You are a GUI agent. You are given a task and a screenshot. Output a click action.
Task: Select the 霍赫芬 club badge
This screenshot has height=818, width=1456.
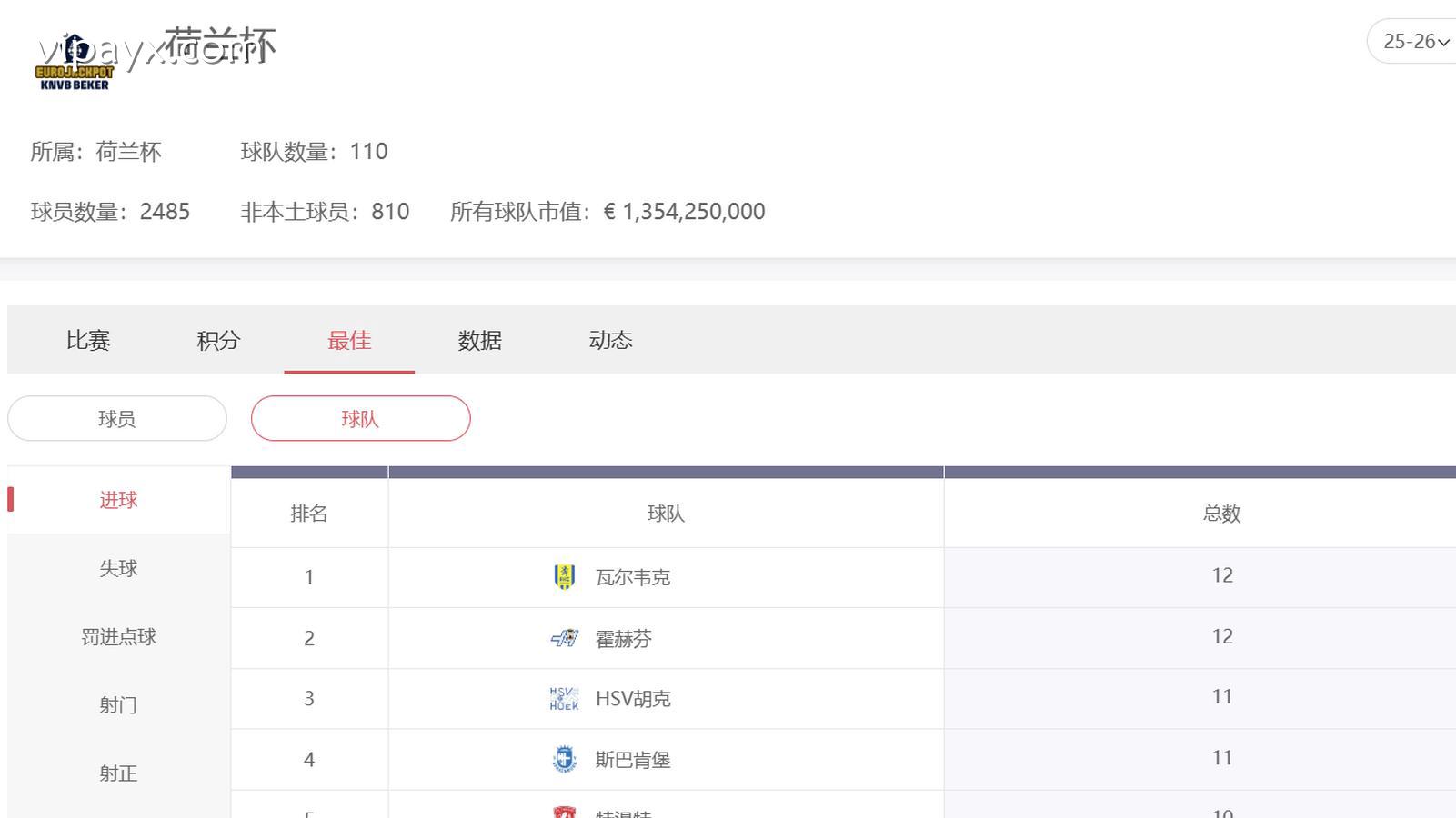pos(564,637)
